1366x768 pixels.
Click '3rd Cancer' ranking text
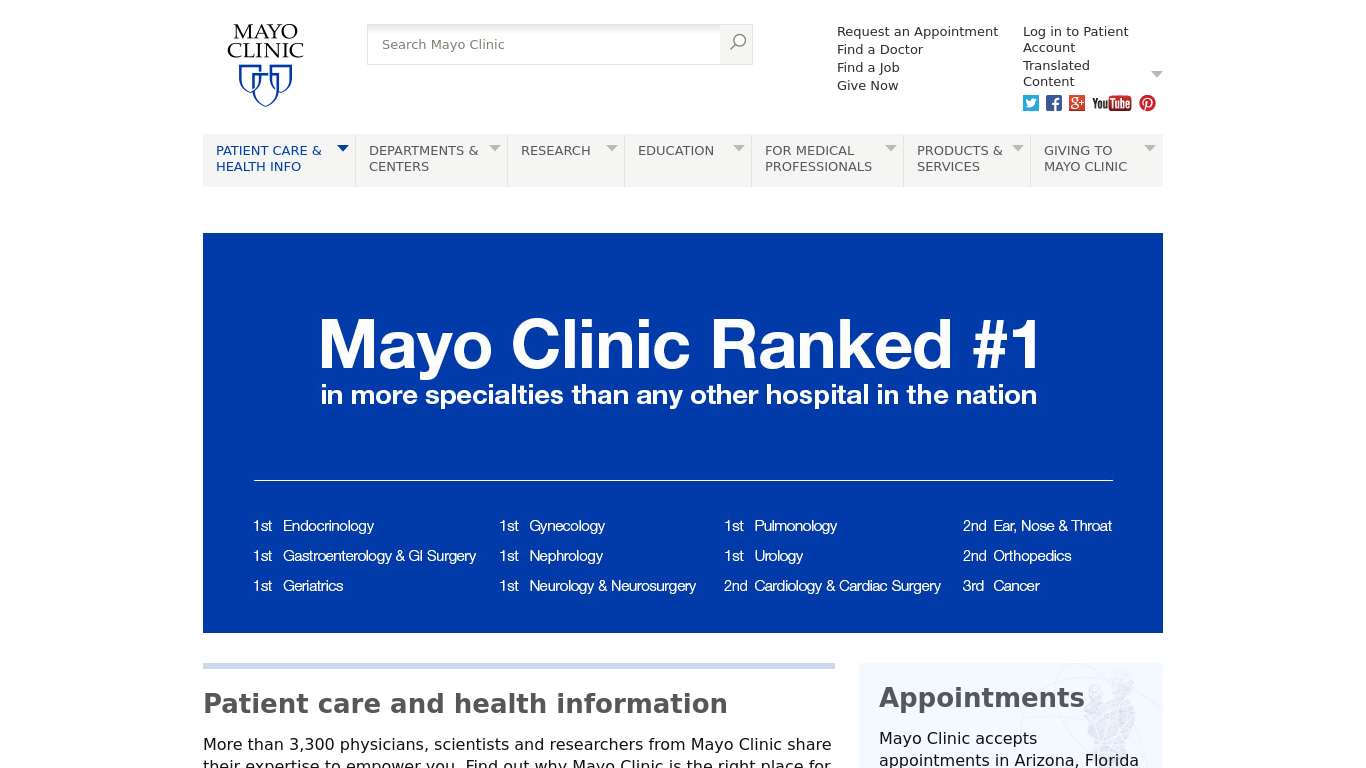1001,586
